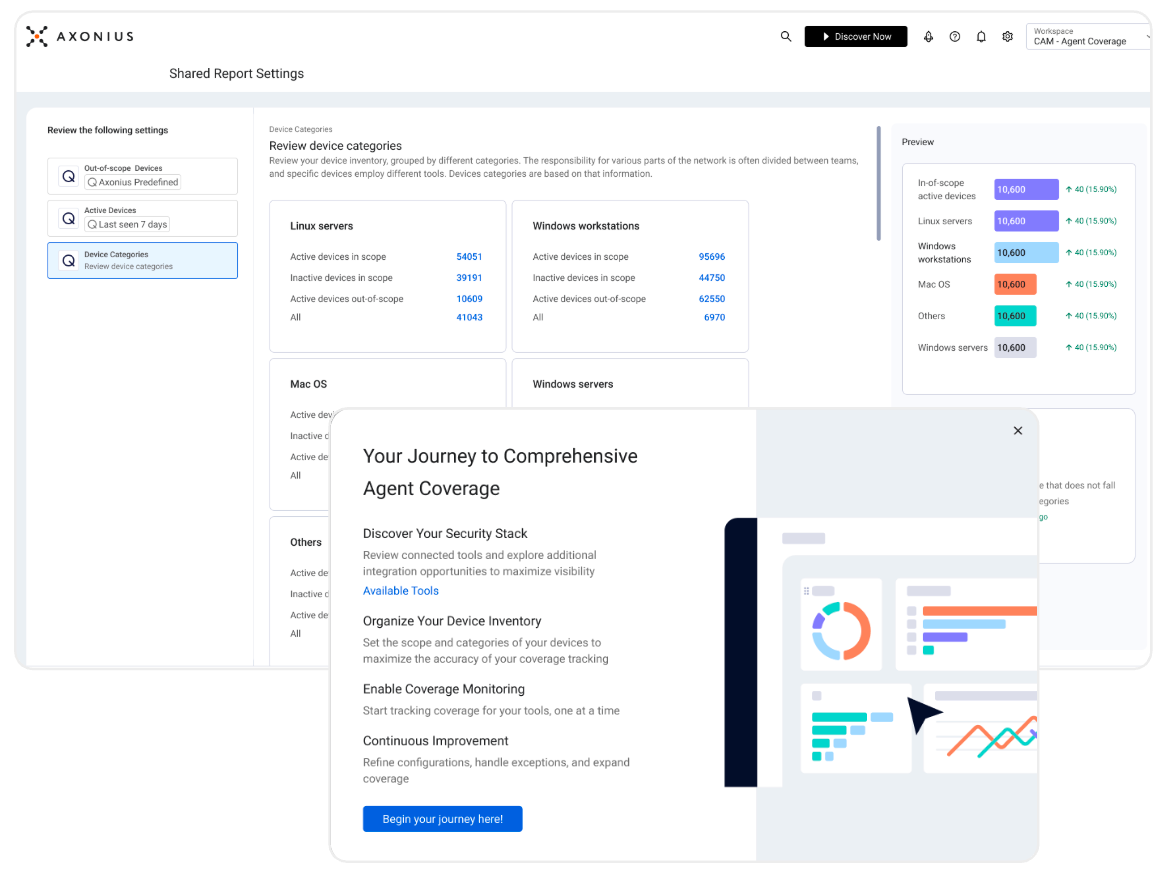Open Windows workstations All count 6970
Screen dimensions: 1168x880
714,317
